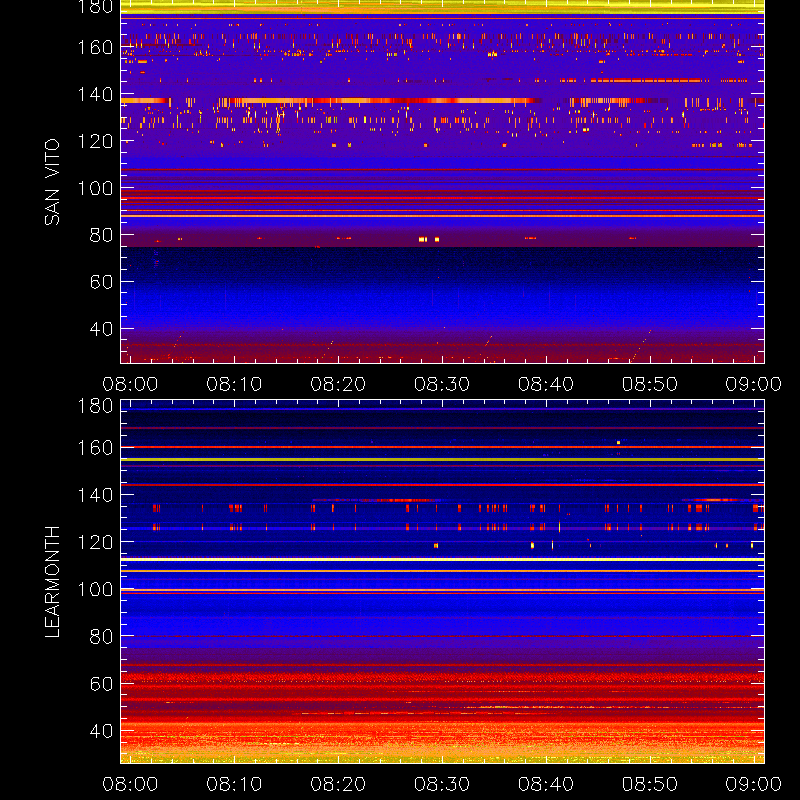Pick the 160 tick label on LEARMONTH plot

pos(95,448)
